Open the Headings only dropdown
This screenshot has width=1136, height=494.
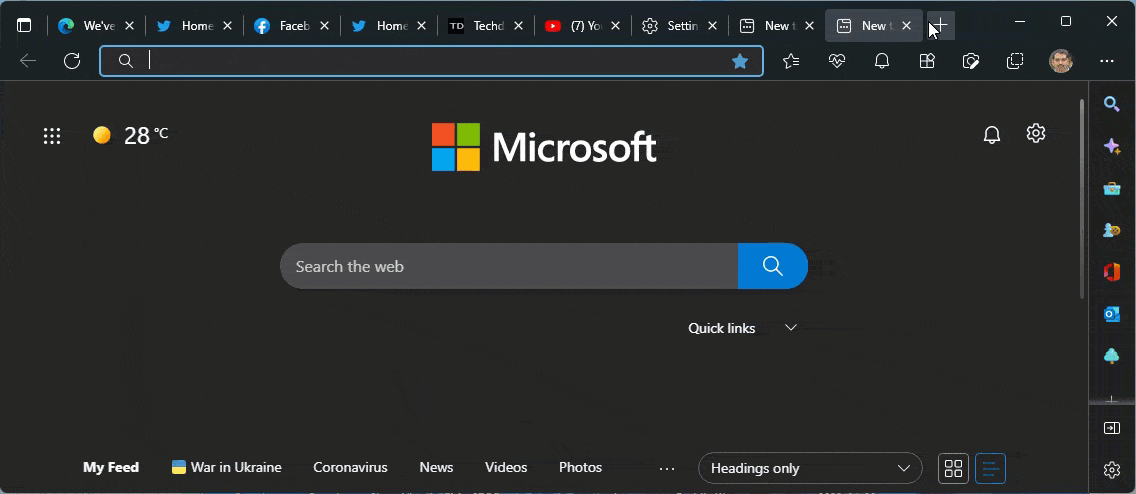[810, 468]
